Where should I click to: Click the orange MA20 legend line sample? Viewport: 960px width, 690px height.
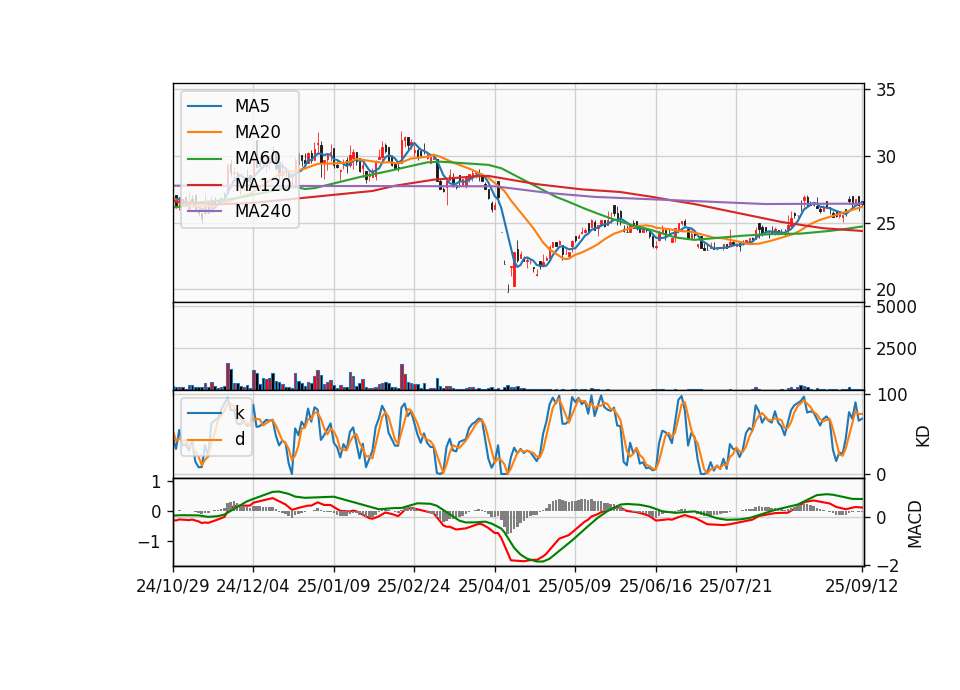[x=204, y=132]
